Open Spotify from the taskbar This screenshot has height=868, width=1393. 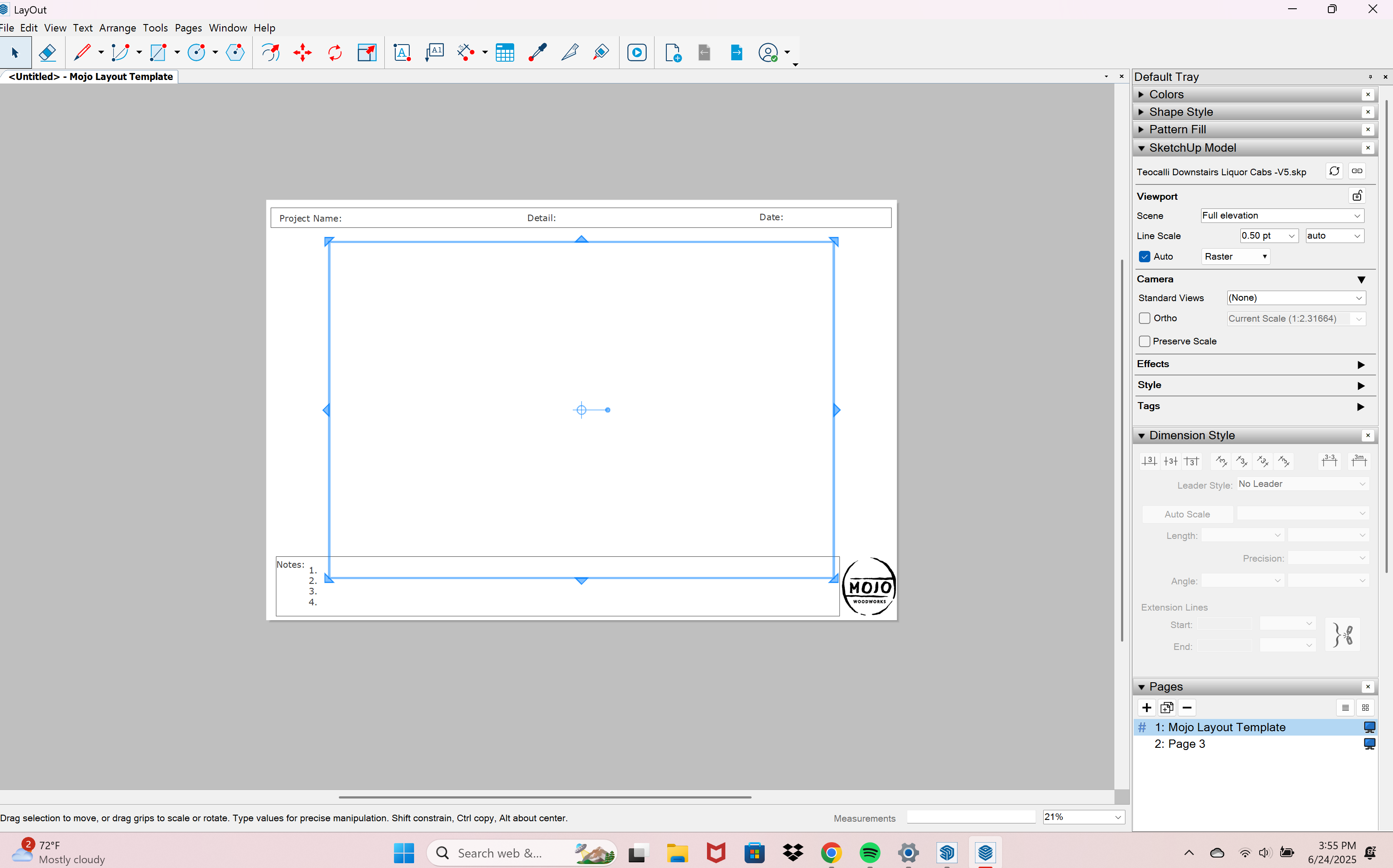pos(869,853)
